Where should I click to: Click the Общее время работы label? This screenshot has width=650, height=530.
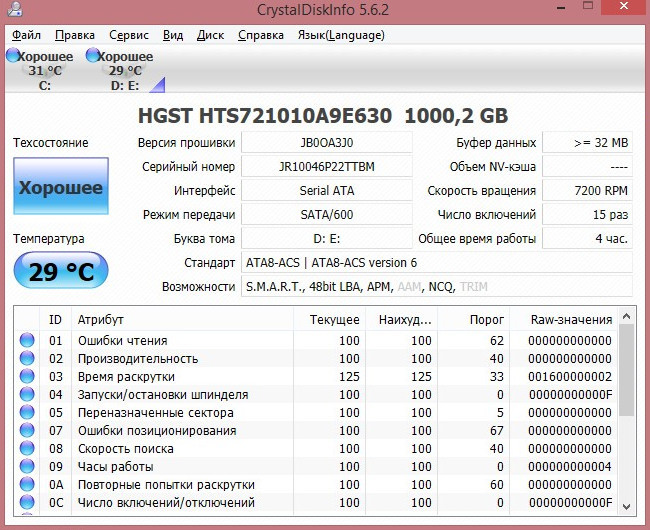click(477, 239)
